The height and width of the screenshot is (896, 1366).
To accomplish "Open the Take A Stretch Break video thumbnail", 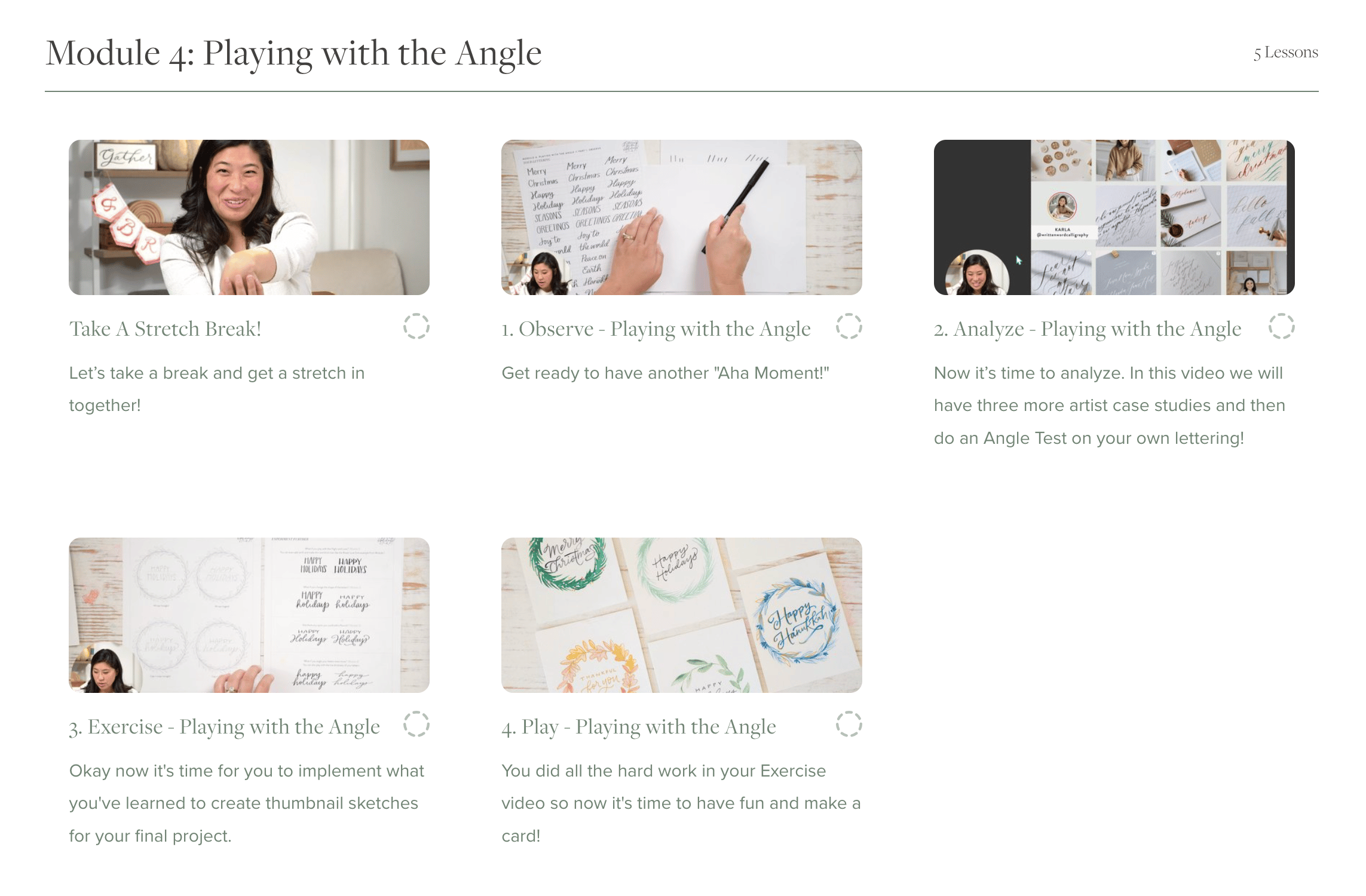I will (249, 217).
